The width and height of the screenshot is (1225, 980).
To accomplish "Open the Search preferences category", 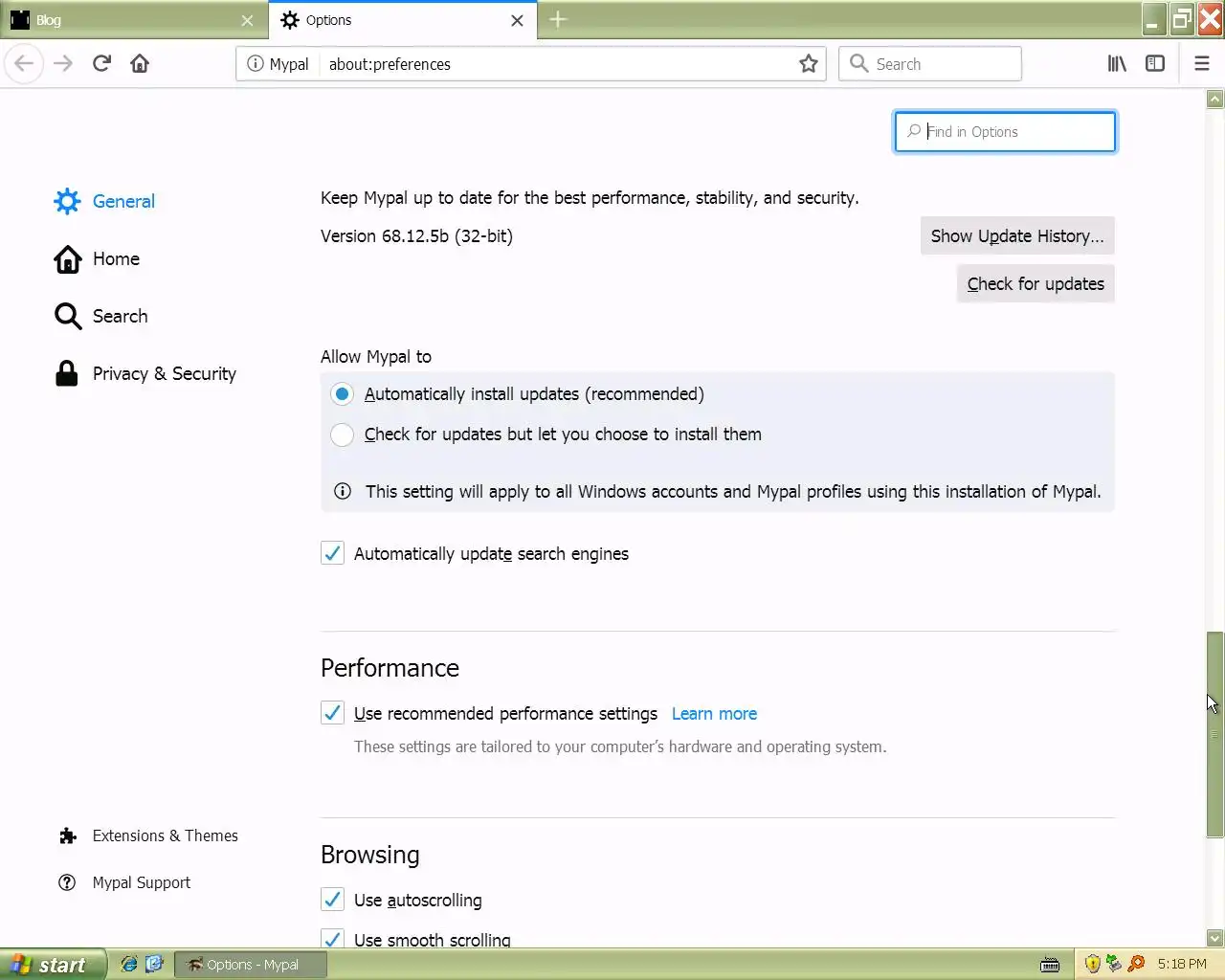I will tap(100, 317).
